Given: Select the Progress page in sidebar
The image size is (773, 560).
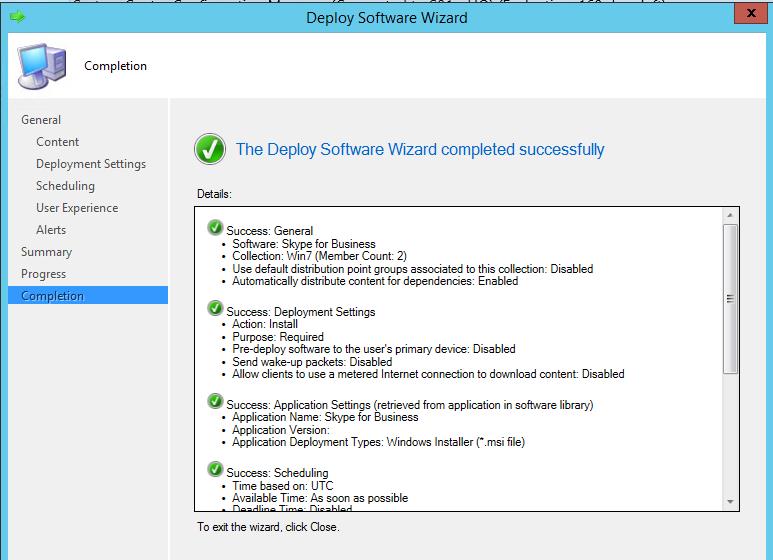Looking at the screenshot, I should pyautogui.click(x=43, y=274).
